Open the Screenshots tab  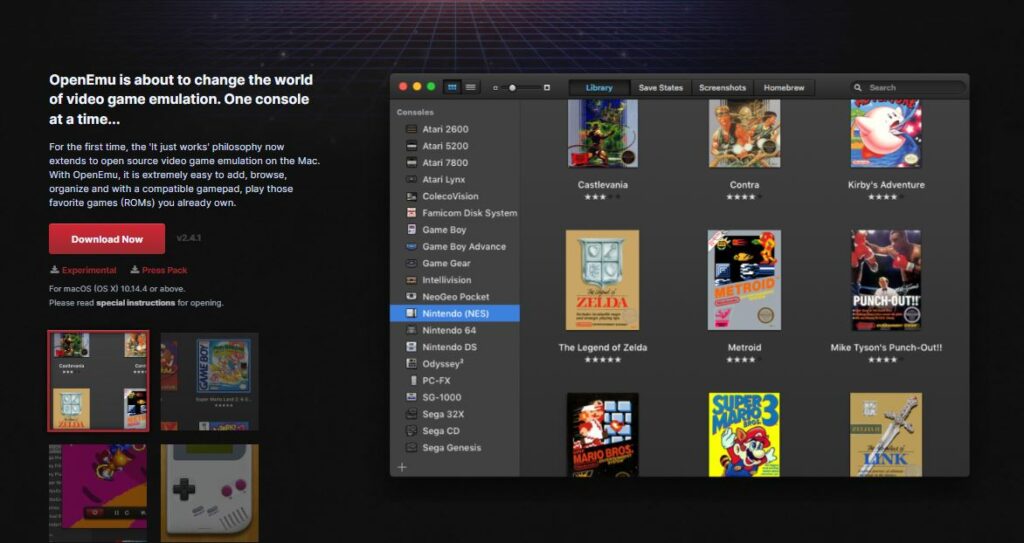[722, 88]
